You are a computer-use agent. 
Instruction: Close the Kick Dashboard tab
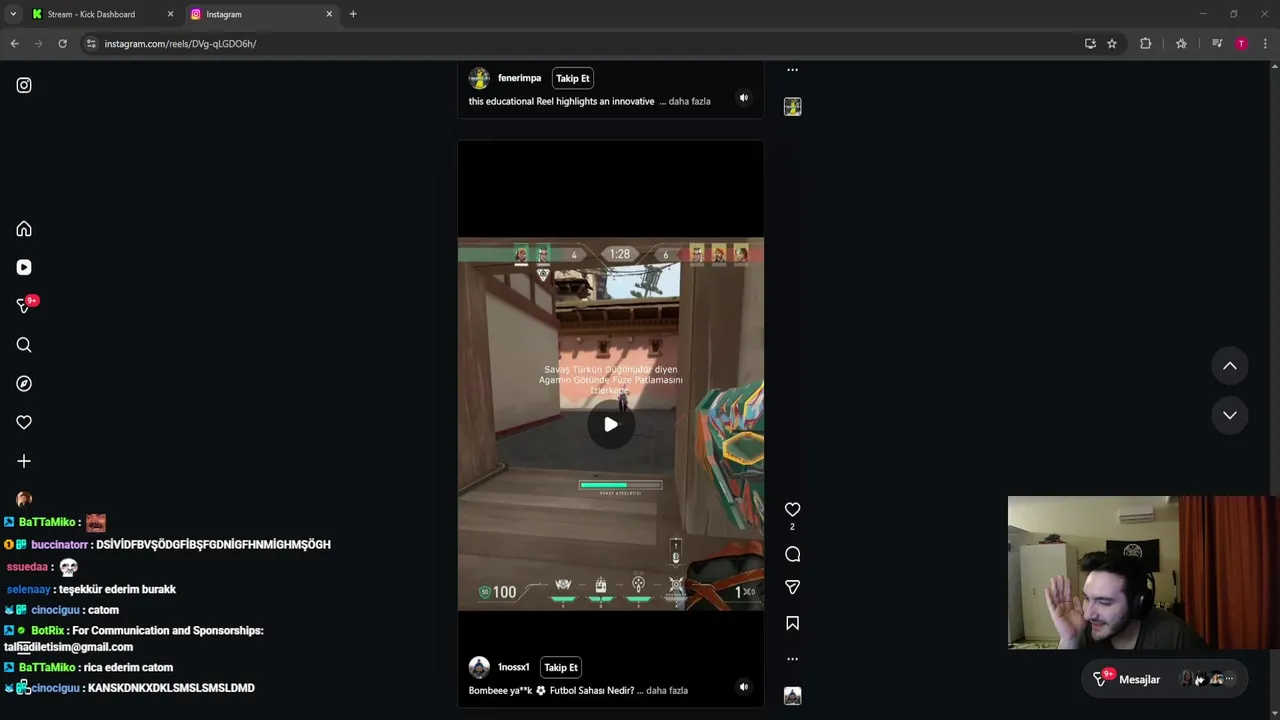pyautogui.click(x=170, y=14)
